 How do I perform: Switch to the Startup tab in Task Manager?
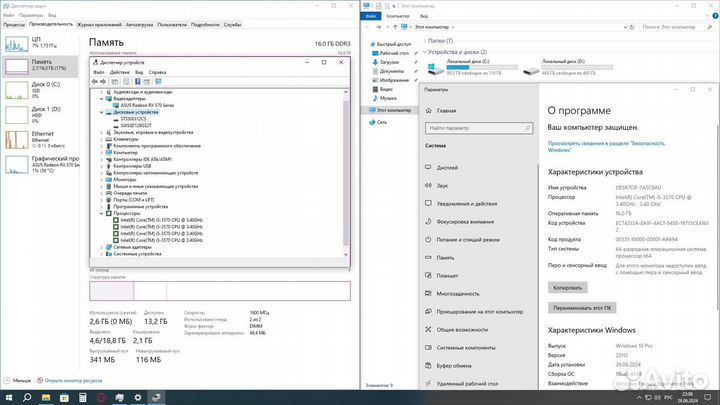(x=140, y=23)
